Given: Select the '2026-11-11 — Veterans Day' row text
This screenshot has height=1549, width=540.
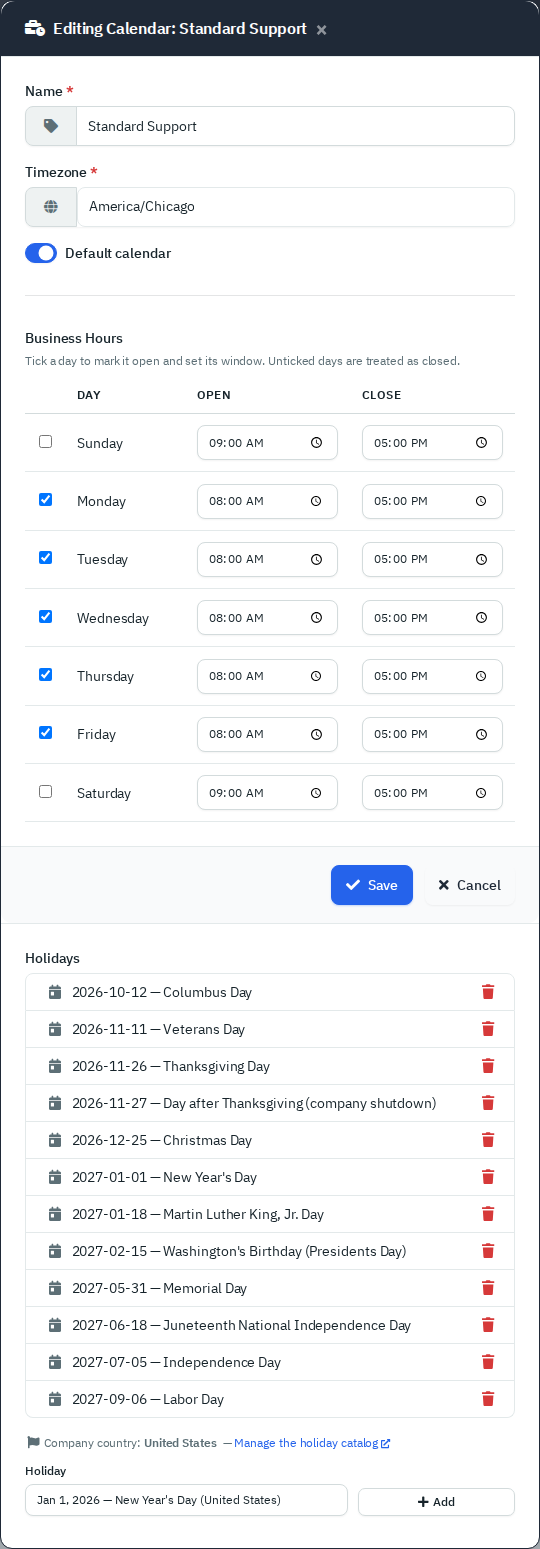Looking at the screenshot, I should (159, 1029).
